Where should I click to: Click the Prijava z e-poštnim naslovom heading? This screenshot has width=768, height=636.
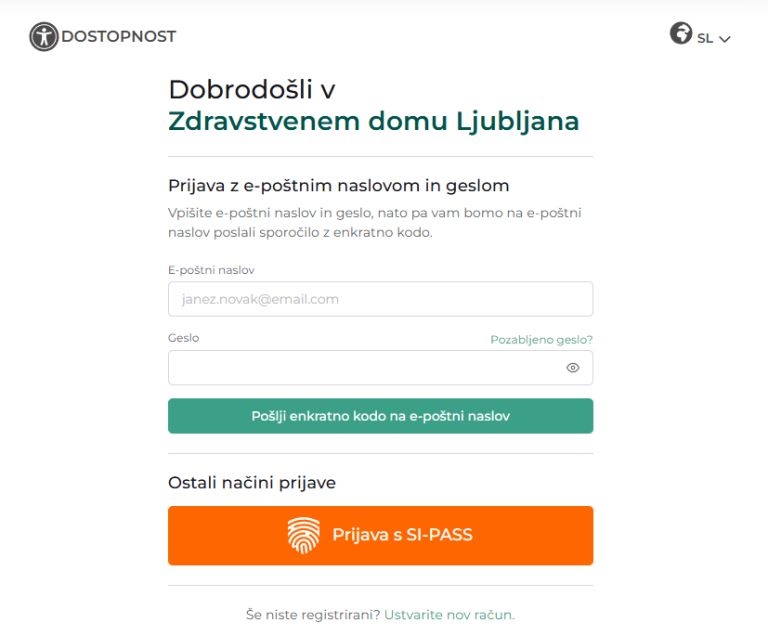click(x=339, y=185)
